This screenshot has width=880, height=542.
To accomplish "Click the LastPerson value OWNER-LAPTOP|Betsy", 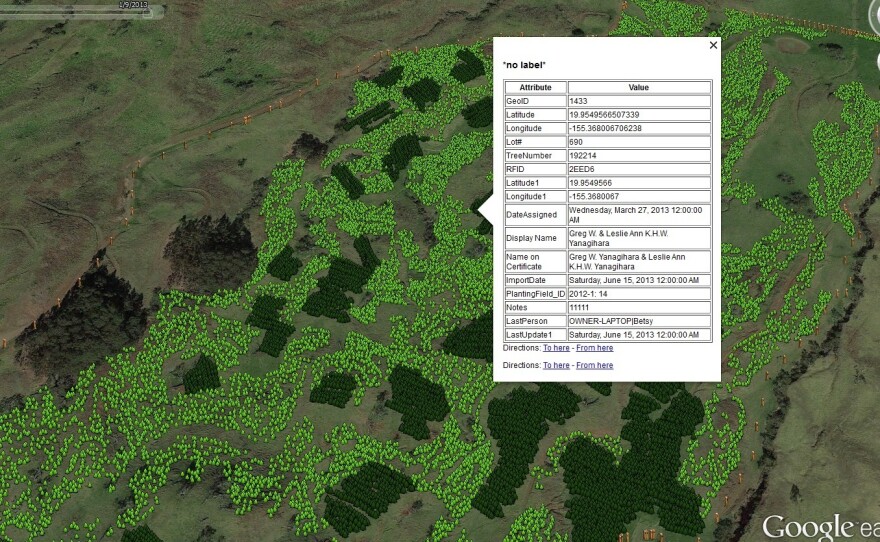I will click(605, 321).
